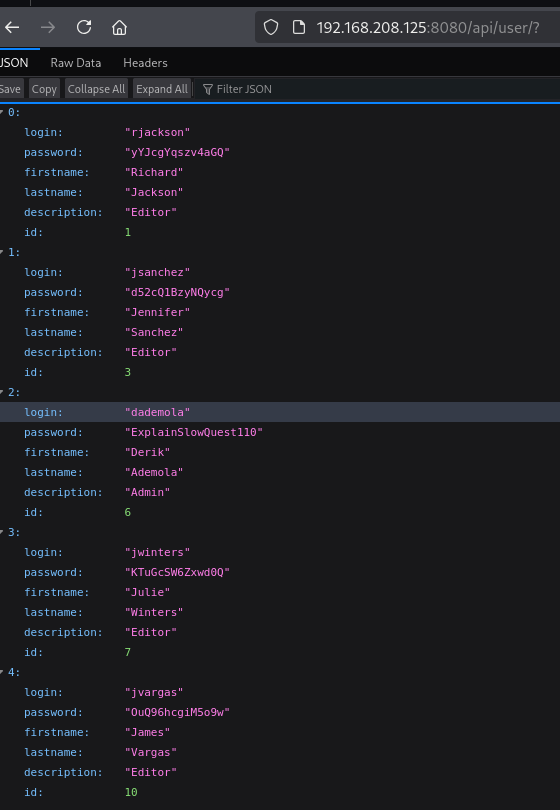Click Expand All button

click(162, 89)
